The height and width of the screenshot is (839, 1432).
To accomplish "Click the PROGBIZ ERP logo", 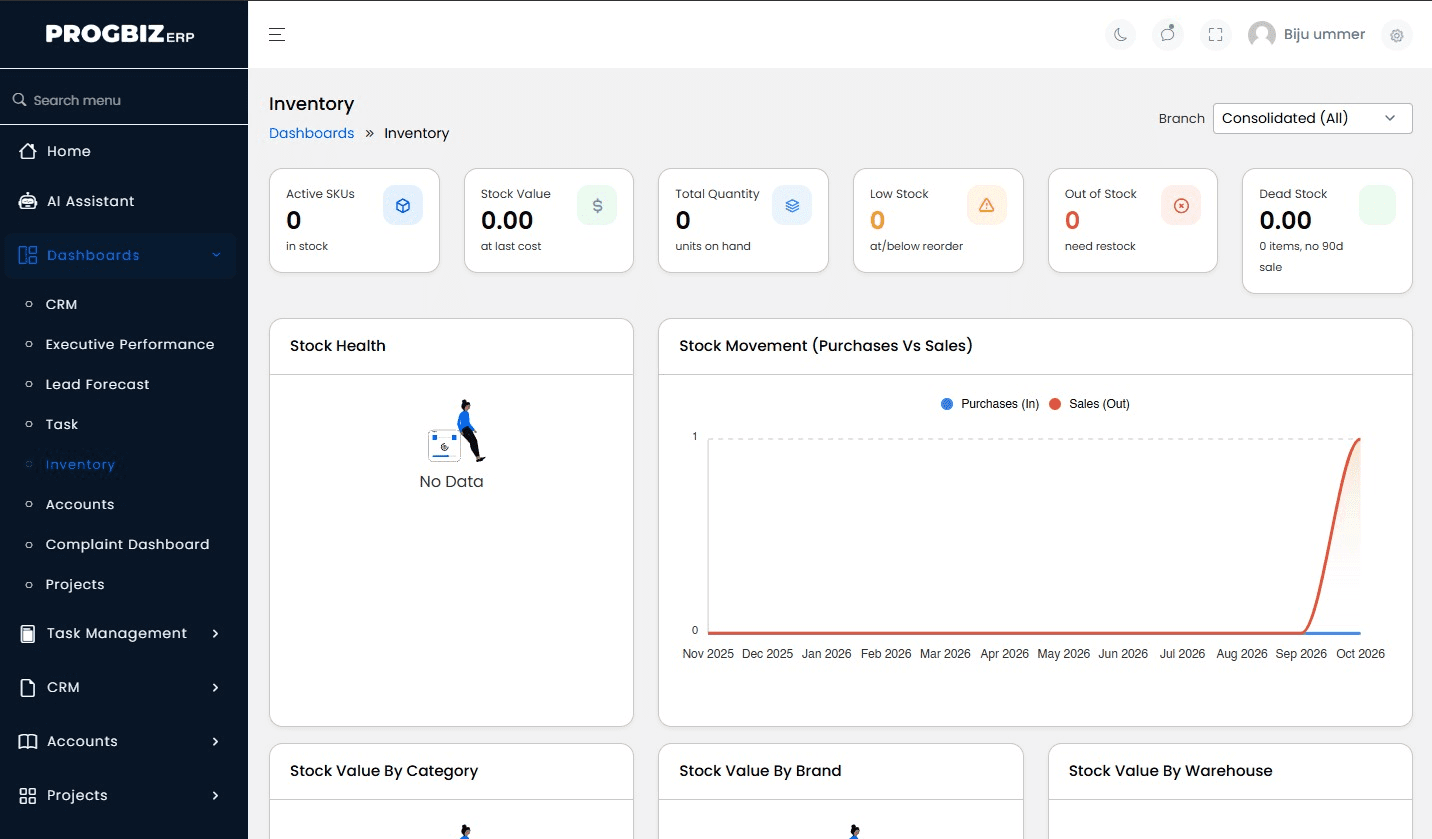I will click(120, 34).
